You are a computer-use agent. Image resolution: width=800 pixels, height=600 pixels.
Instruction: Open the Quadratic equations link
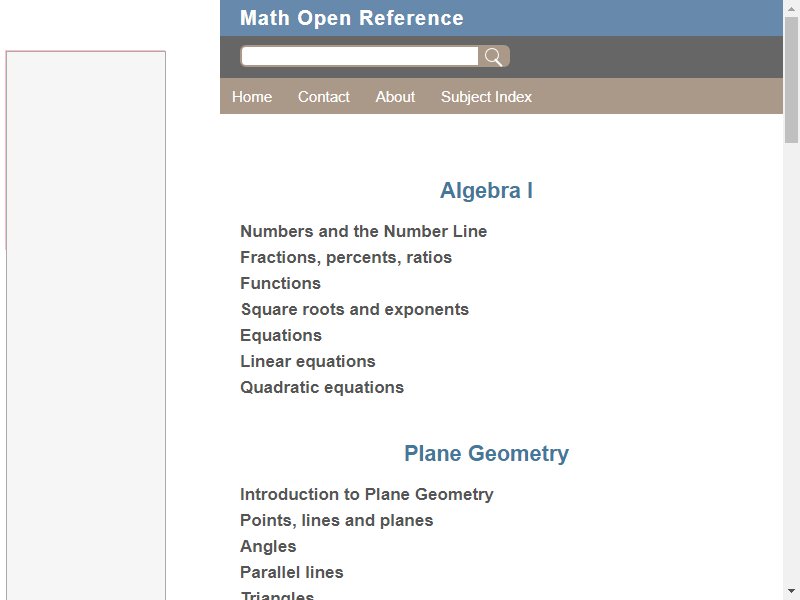click(x=322, y=387)
